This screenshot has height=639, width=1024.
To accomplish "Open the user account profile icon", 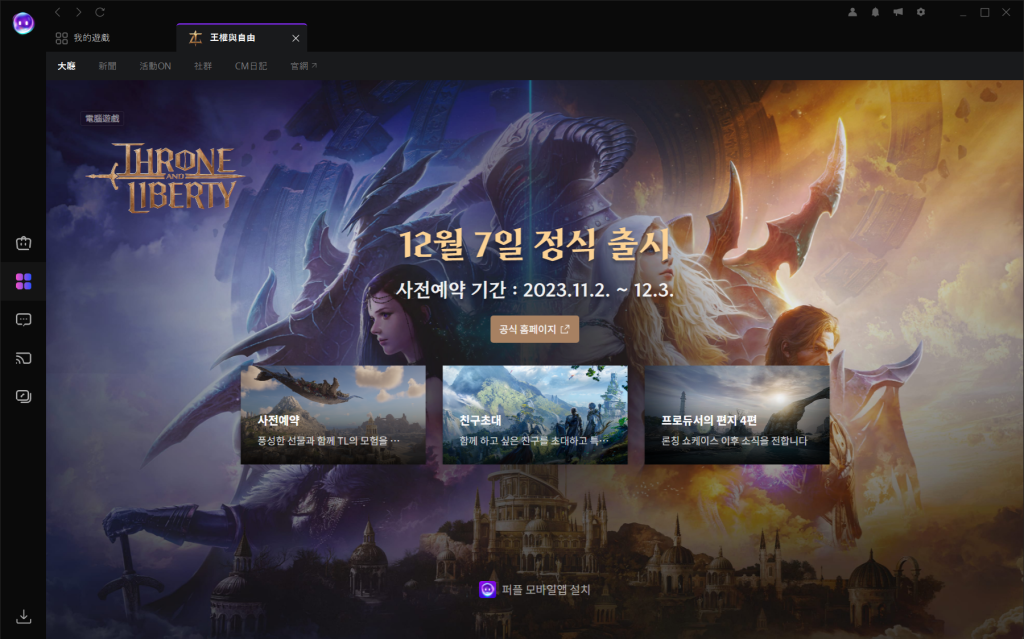I will (x=852, y=12).
